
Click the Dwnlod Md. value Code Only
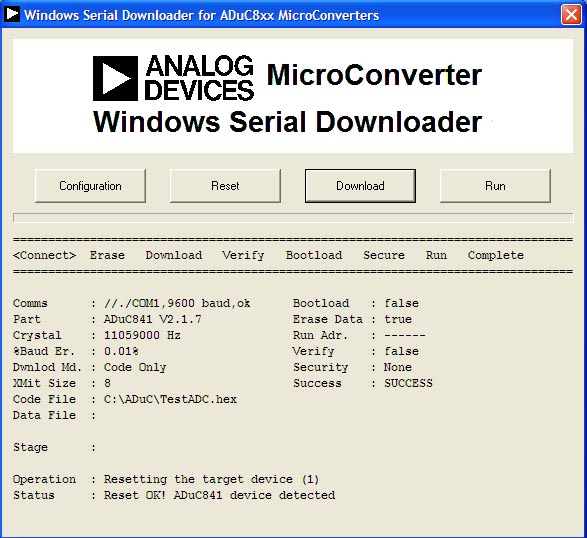(x=135, y=367)
